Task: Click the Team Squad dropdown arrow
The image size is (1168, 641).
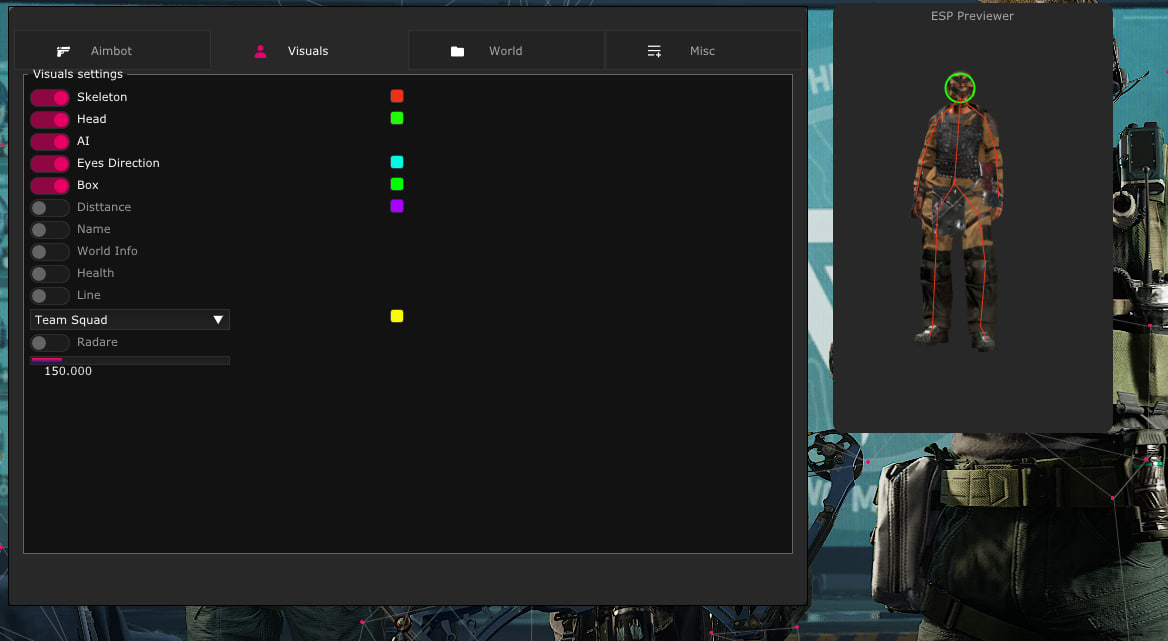Action: click(218, 319)
